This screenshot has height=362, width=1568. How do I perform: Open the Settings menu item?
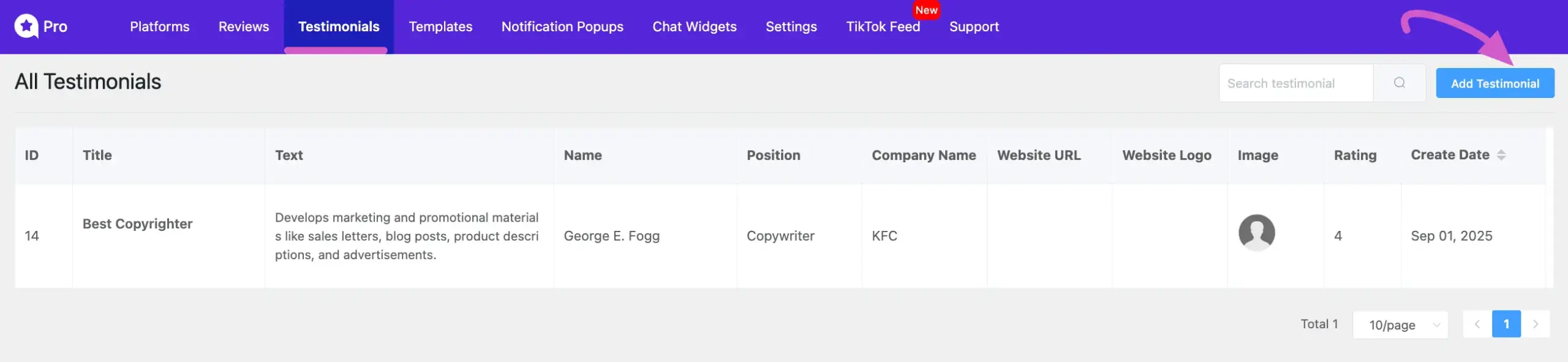[x=791, y=26]
